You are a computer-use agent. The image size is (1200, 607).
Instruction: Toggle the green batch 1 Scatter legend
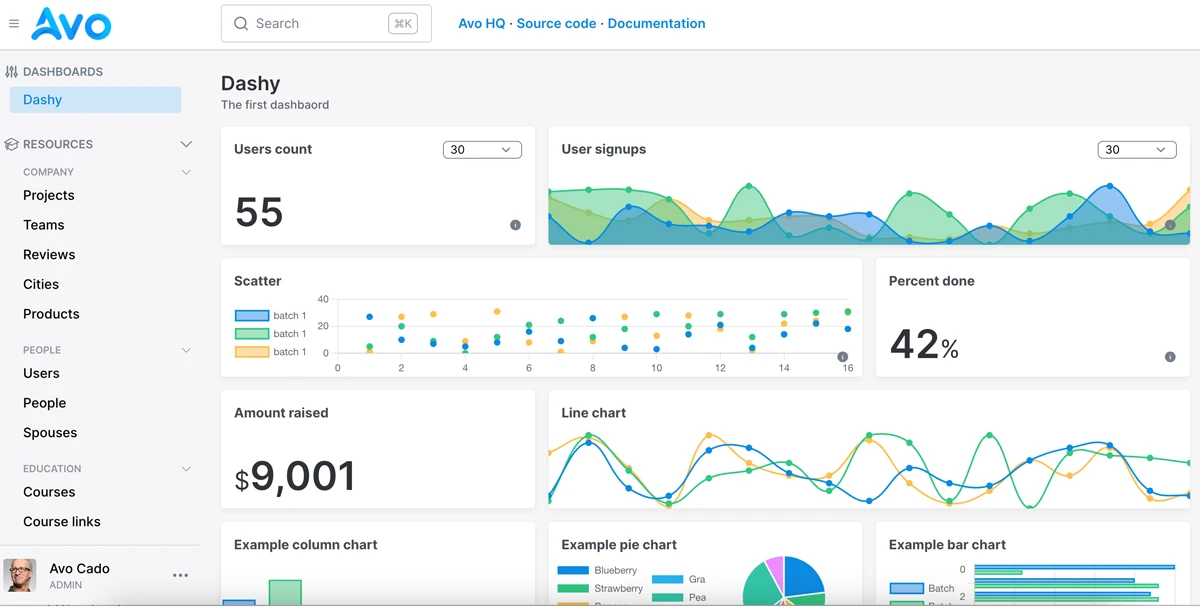coord(270,333)
